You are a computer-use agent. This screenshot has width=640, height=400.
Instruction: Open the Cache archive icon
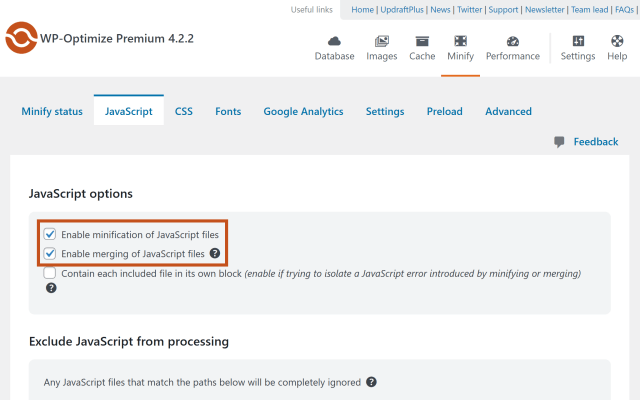pyautogui.click(x=422, y=41)
